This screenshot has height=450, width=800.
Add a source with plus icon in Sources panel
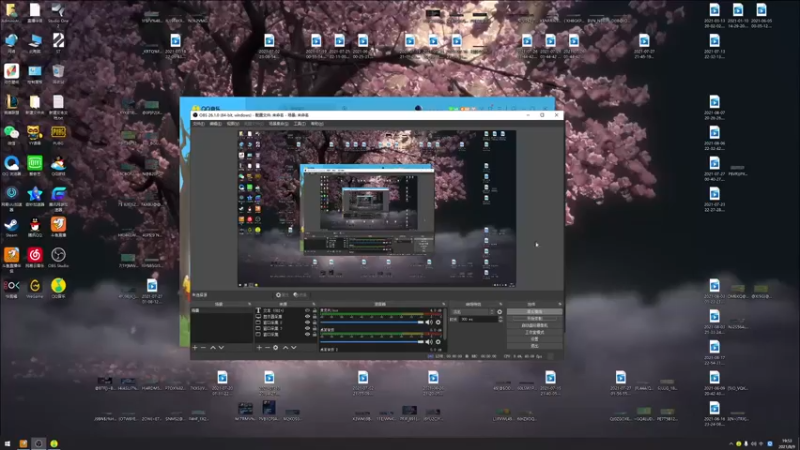[259, 347]
